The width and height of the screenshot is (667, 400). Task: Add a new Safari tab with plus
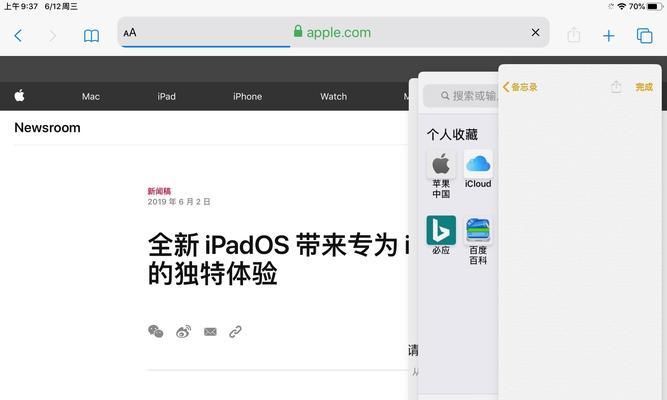pyautogui.click(x=609, y=36)
